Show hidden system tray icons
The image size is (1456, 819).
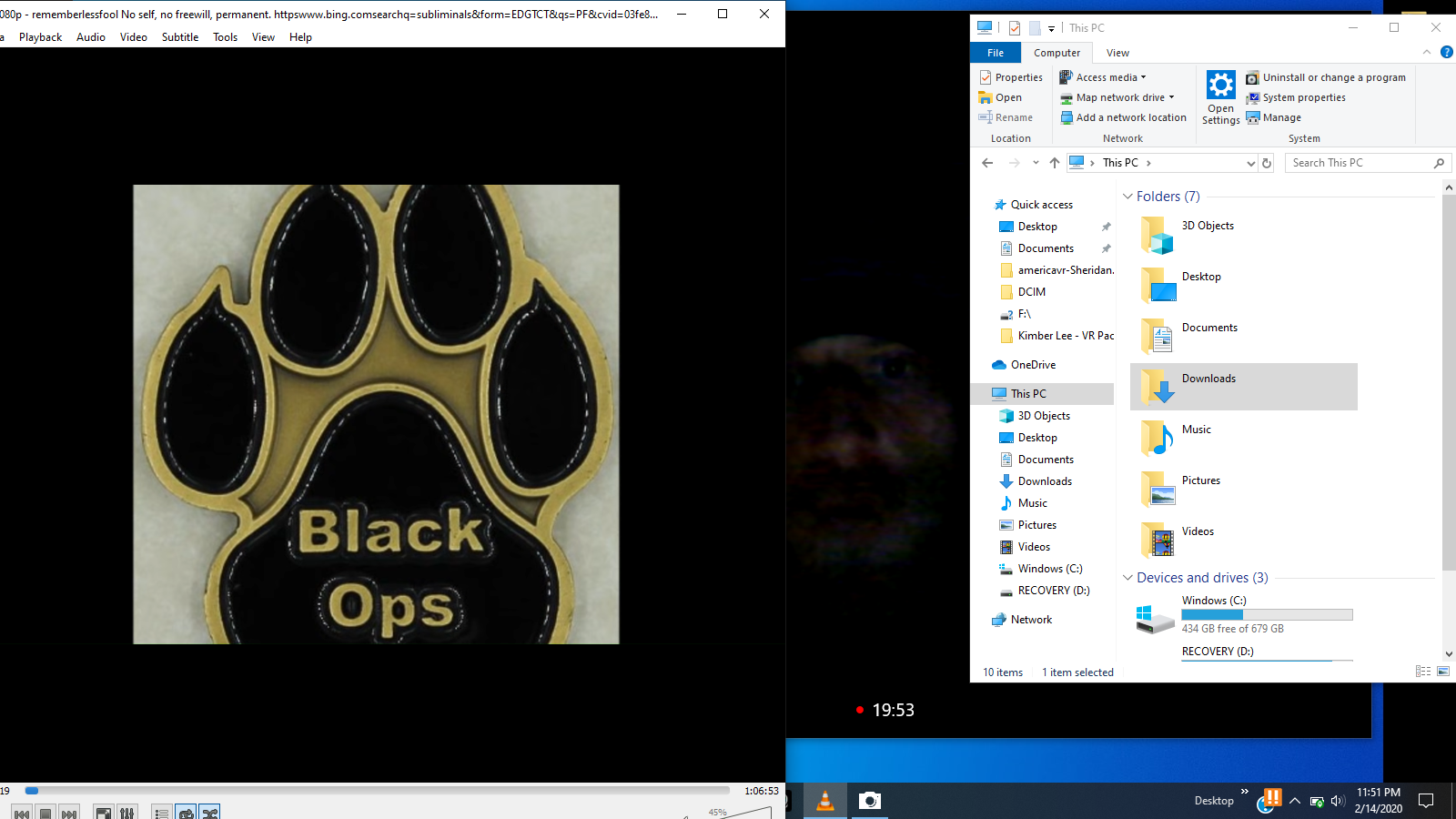click(1295, 802)
